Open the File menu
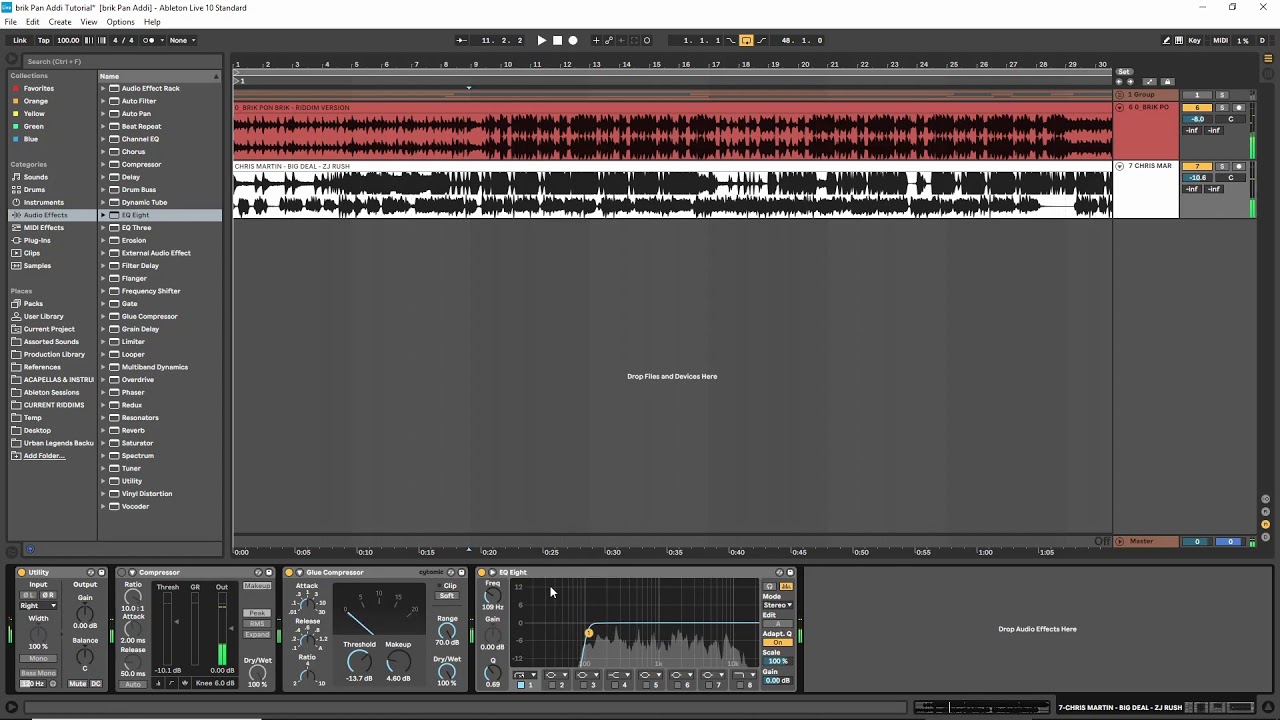 point(10,22)
